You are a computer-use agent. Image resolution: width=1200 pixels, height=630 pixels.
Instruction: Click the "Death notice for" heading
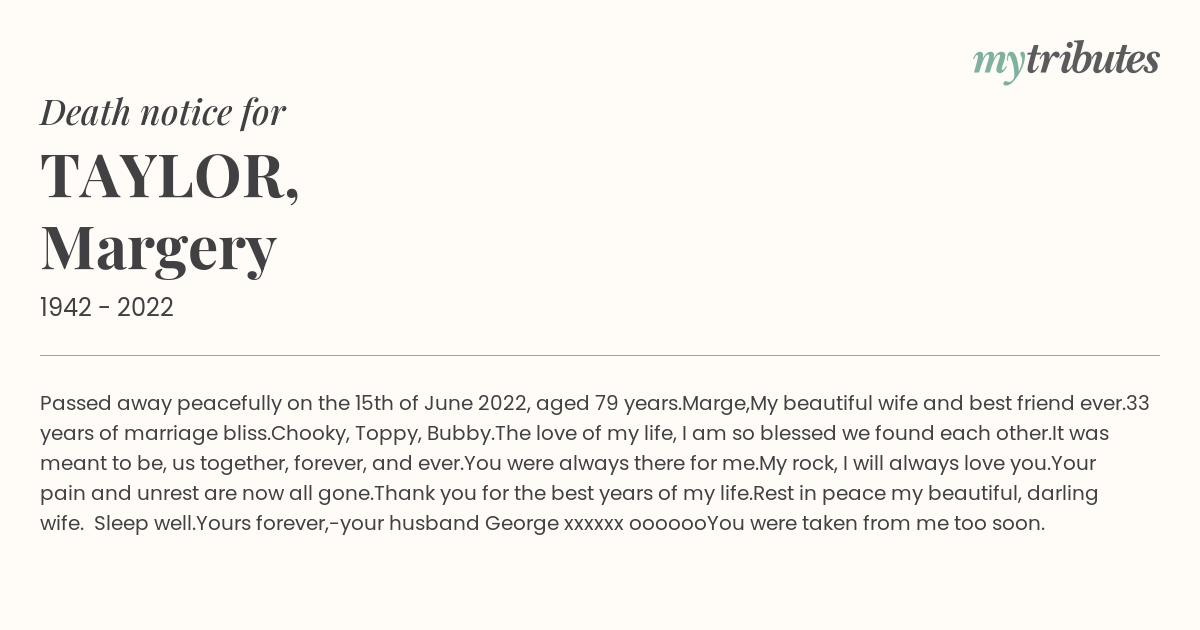[x=163, y=112]
